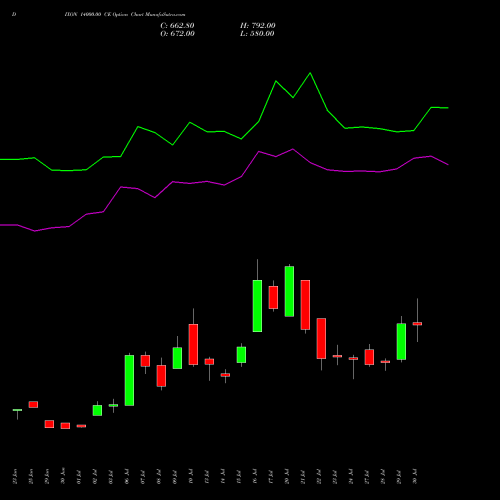Select the tall green candle for 06 Jul
The image size is (500, 500).
(x=129, y=380)
